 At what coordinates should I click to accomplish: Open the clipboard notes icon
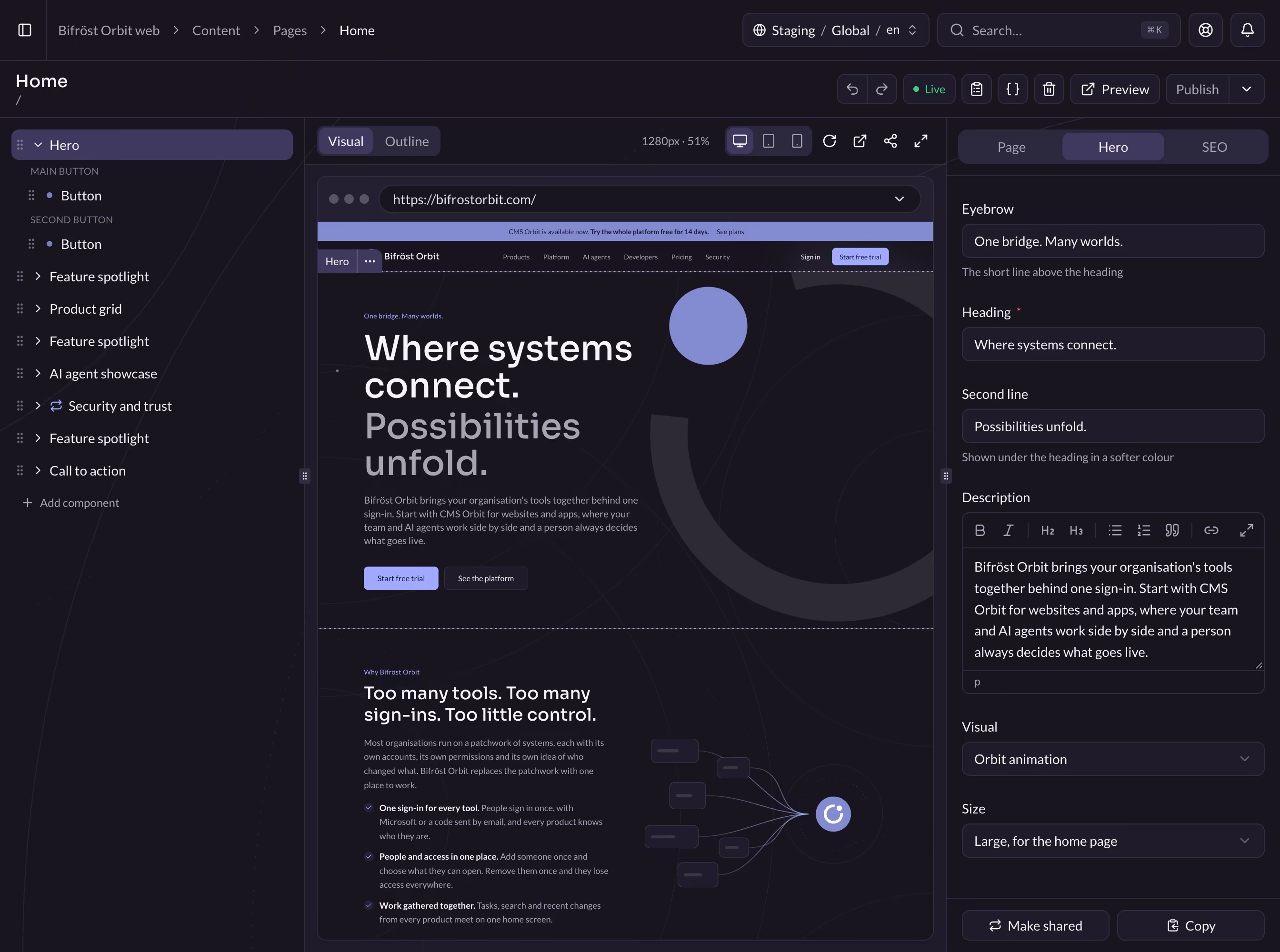click(976, 89)
